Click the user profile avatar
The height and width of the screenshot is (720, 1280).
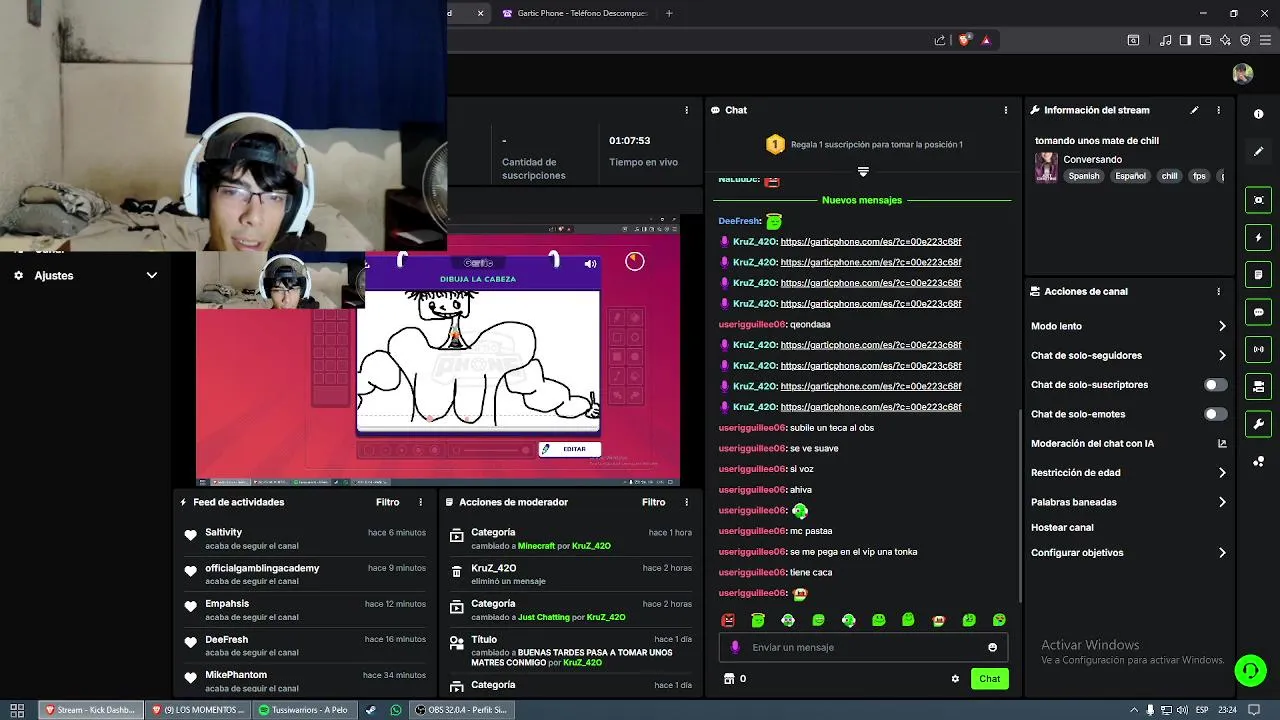click(x=1243, y=74)
